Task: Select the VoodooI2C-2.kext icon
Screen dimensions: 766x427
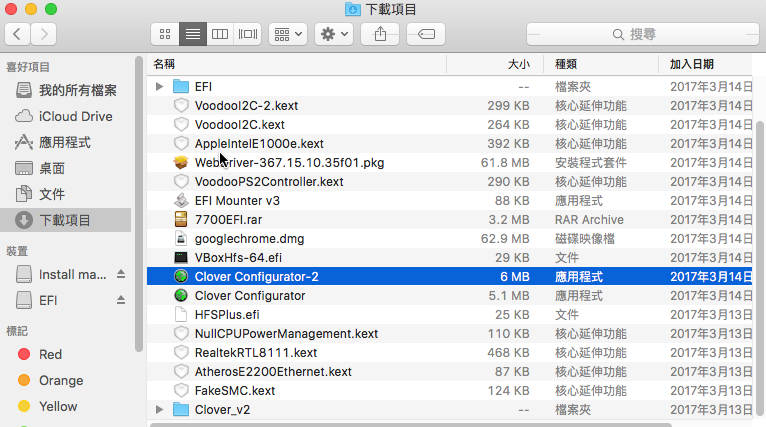Action: click(181, 106)
